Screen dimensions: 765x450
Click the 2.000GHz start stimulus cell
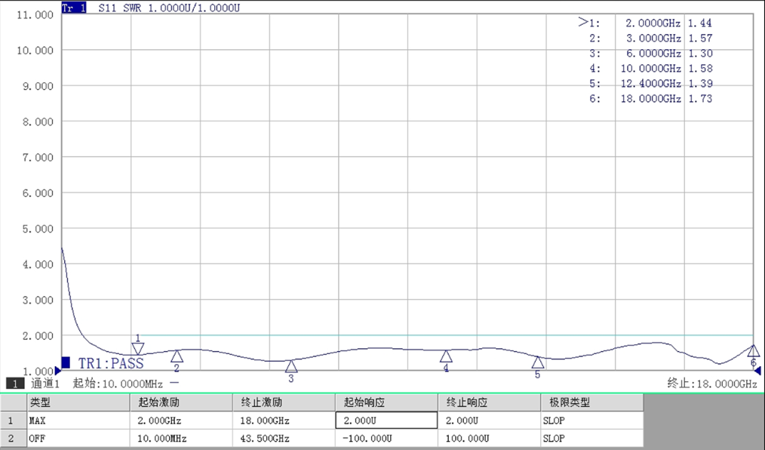tap(183, 421)
